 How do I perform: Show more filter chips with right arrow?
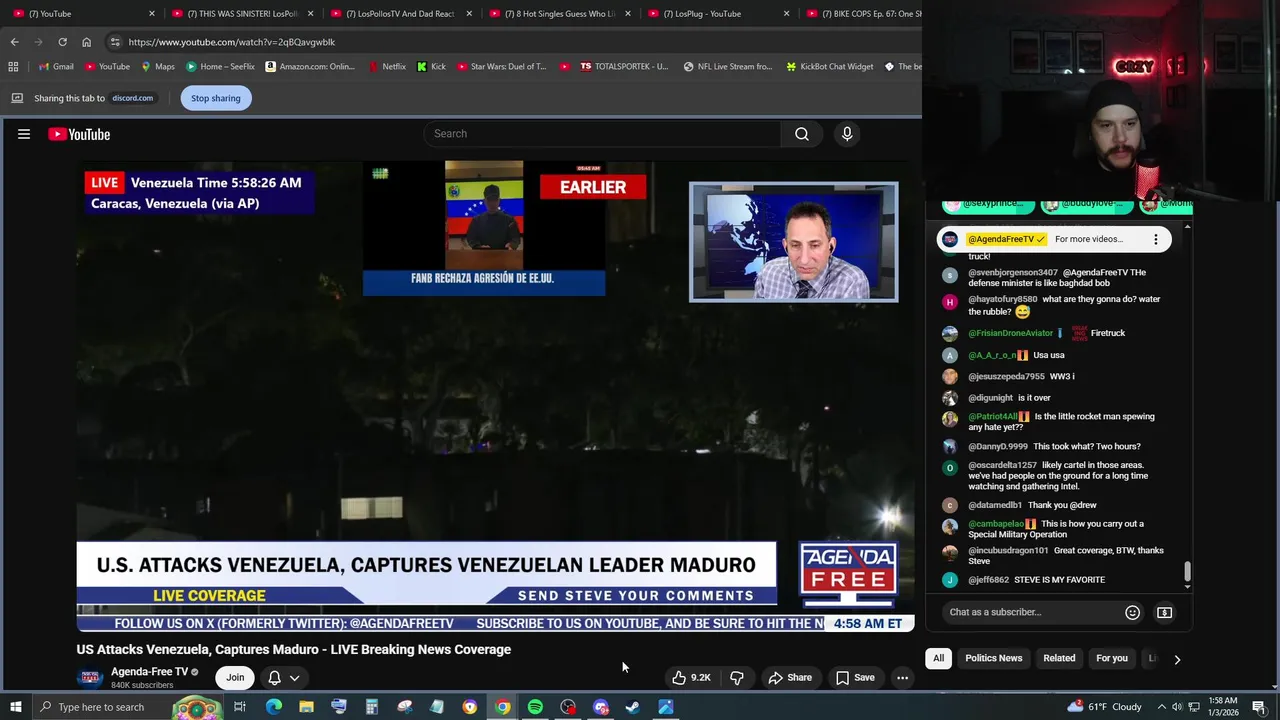1177,659
